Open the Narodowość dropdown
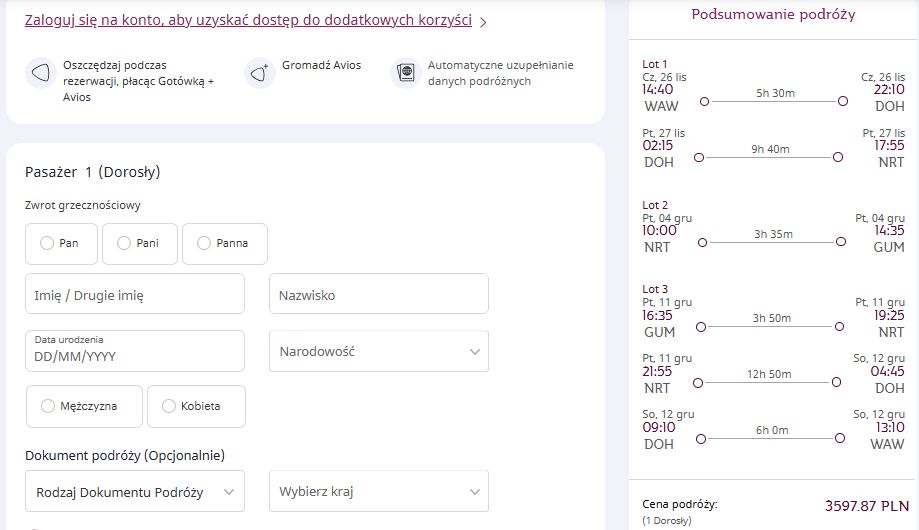The width and height of the screenshot is (919, 530). pos(379,351)
